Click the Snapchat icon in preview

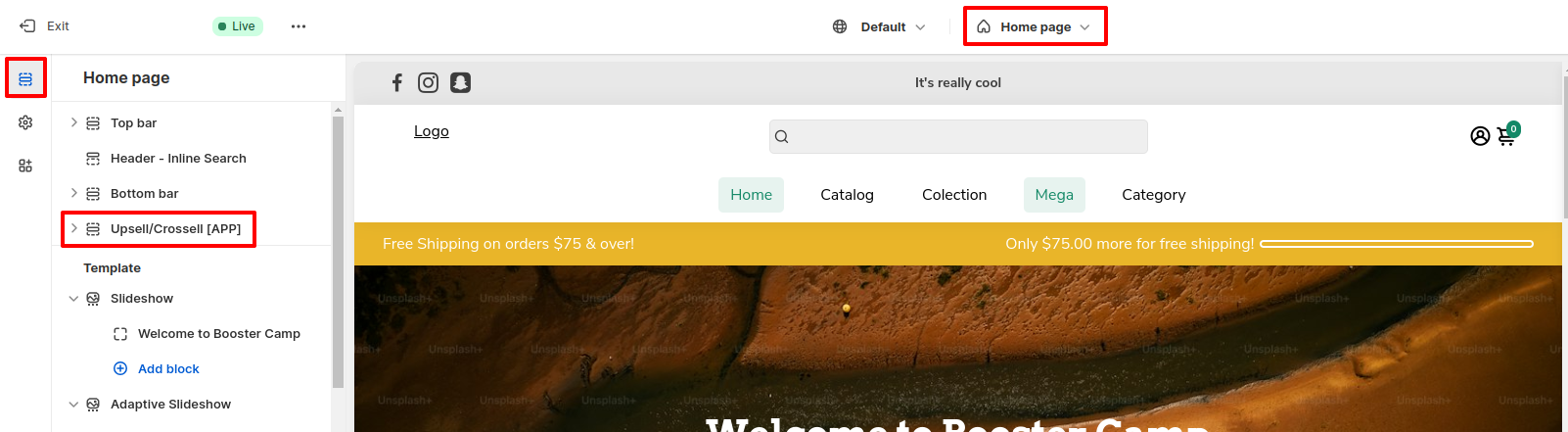(x=460, y=83)
